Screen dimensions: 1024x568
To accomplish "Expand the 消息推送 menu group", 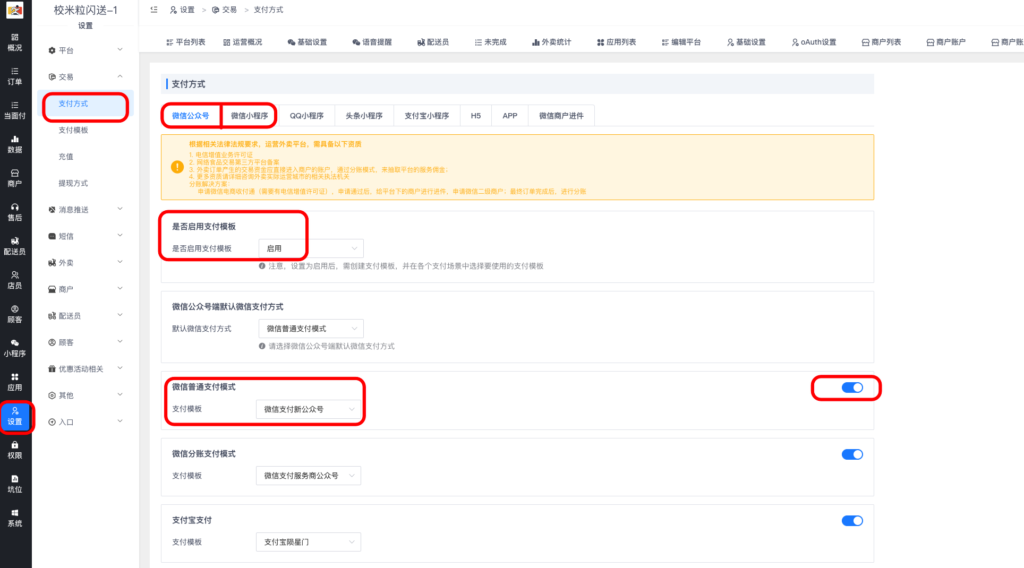I will coord(86,209).
